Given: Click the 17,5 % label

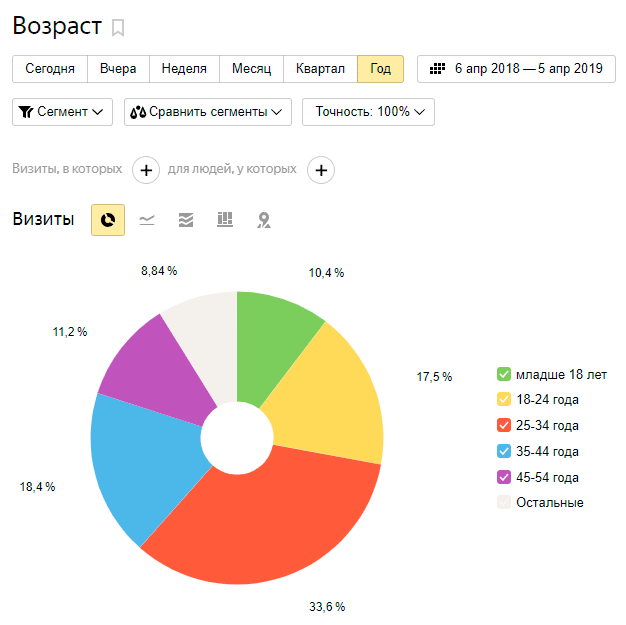Looking at the screenshot, I should tap(434, 377).
